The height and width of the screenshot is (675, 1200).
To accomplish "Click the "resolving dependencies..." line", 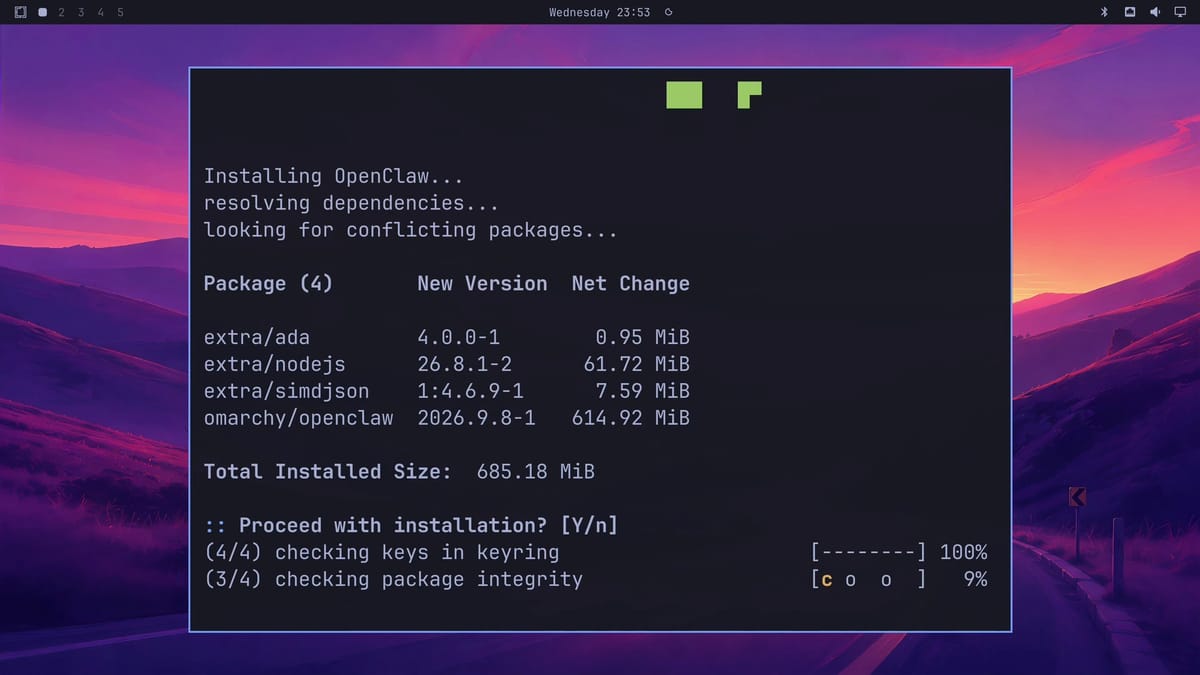I will (x=351, y=203).
